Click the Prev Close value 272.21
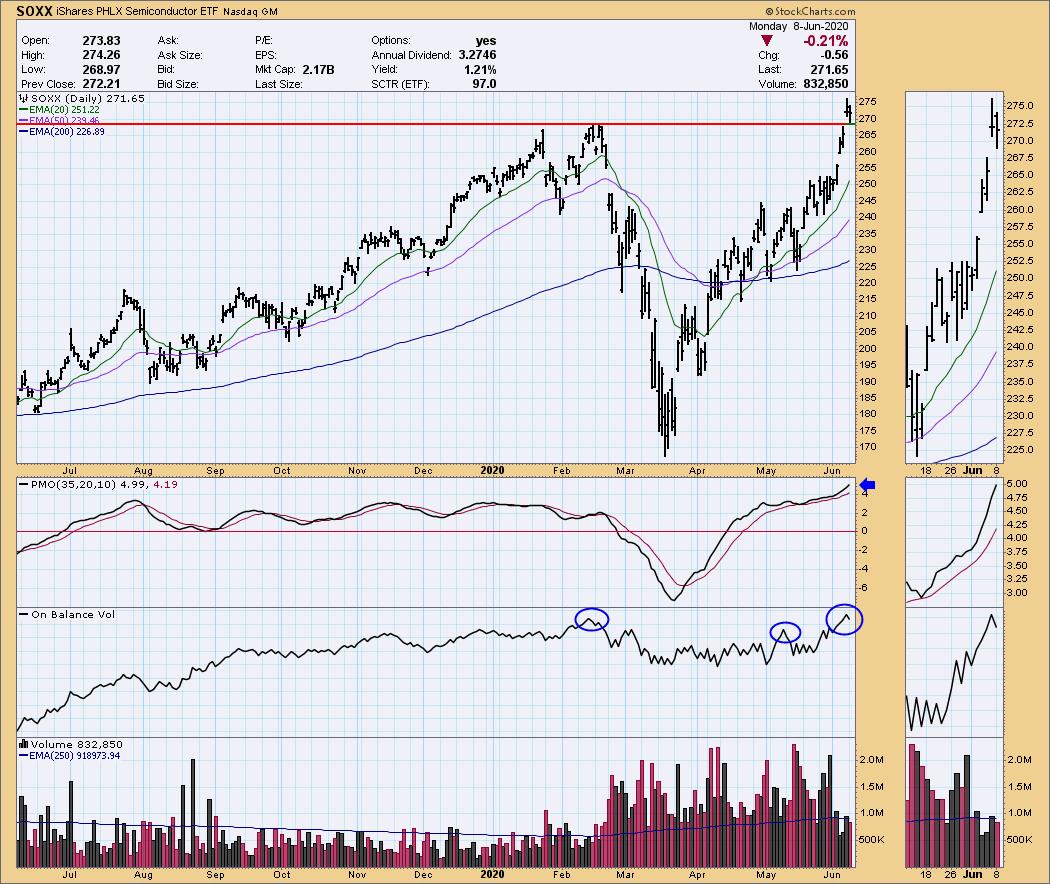1050x884 pixels. 101,84
